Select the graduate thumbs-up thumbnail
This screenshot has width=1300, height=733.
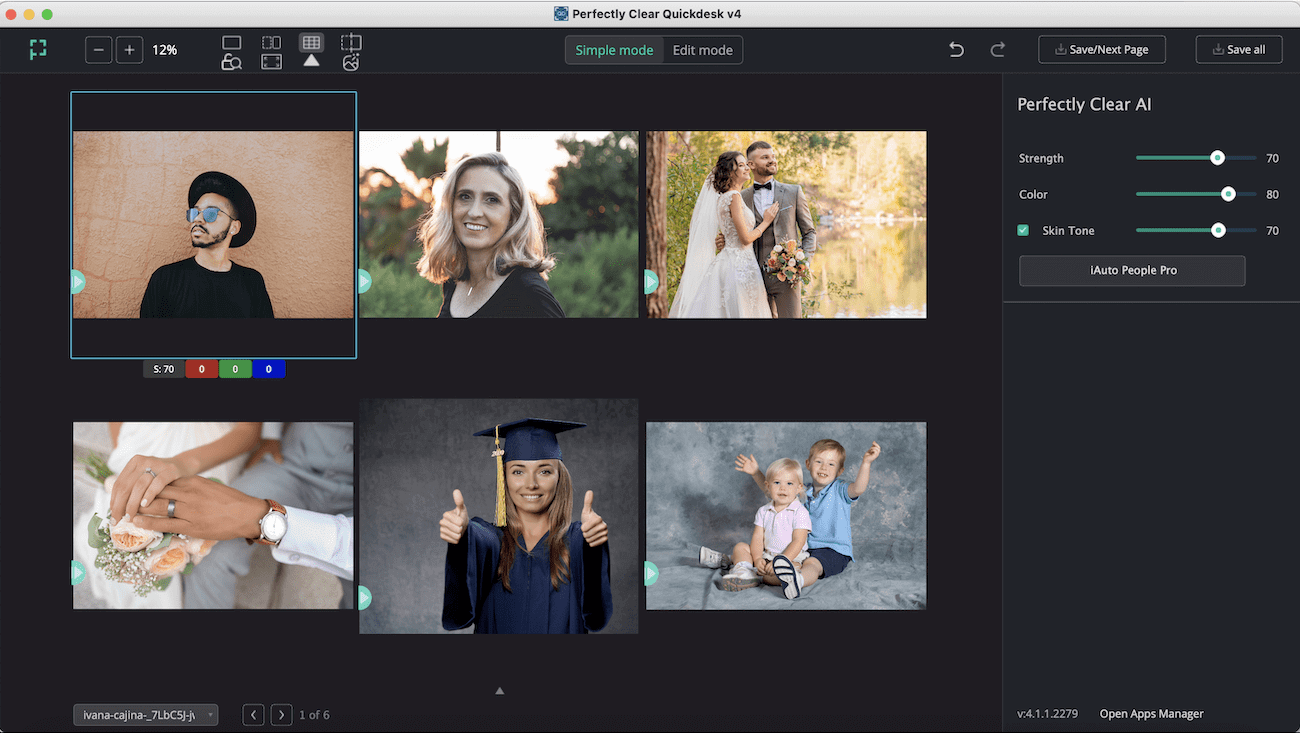pos(499,516)
